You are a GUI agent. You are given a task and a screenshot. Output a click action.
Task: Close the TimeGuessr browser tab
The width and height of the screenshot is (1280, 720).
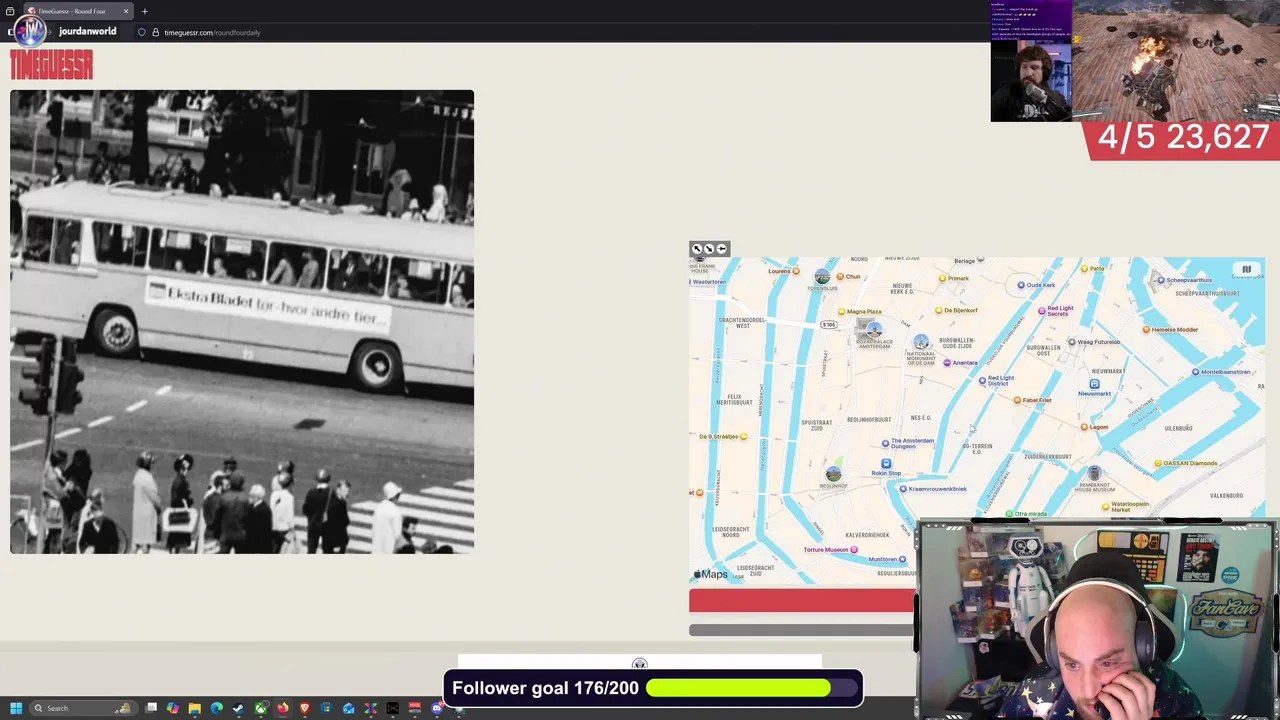[126, 11]
